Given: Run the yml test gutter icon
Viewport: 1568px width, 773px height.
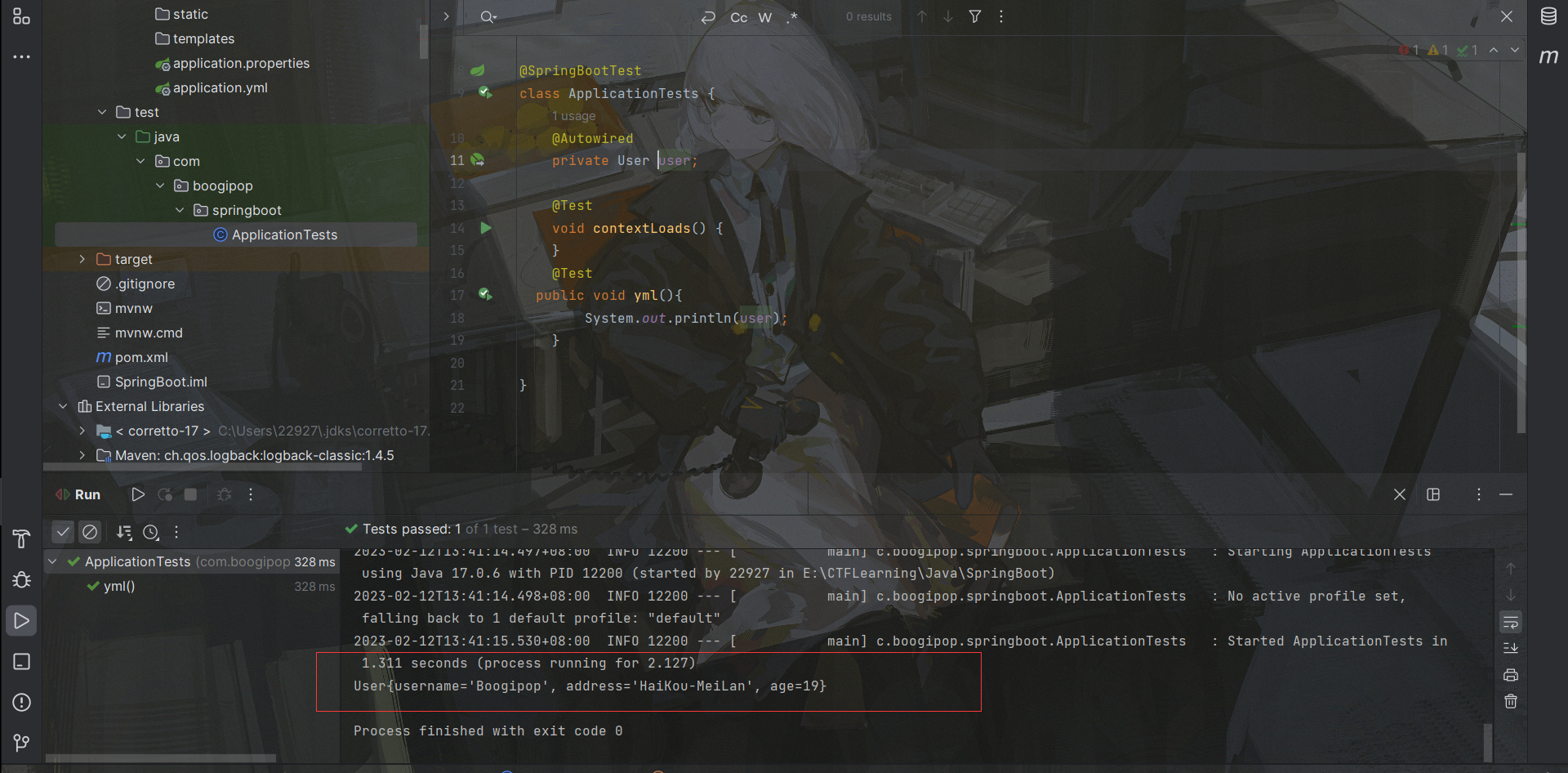Looking at the screenshot, I should [x=485, y=294].
